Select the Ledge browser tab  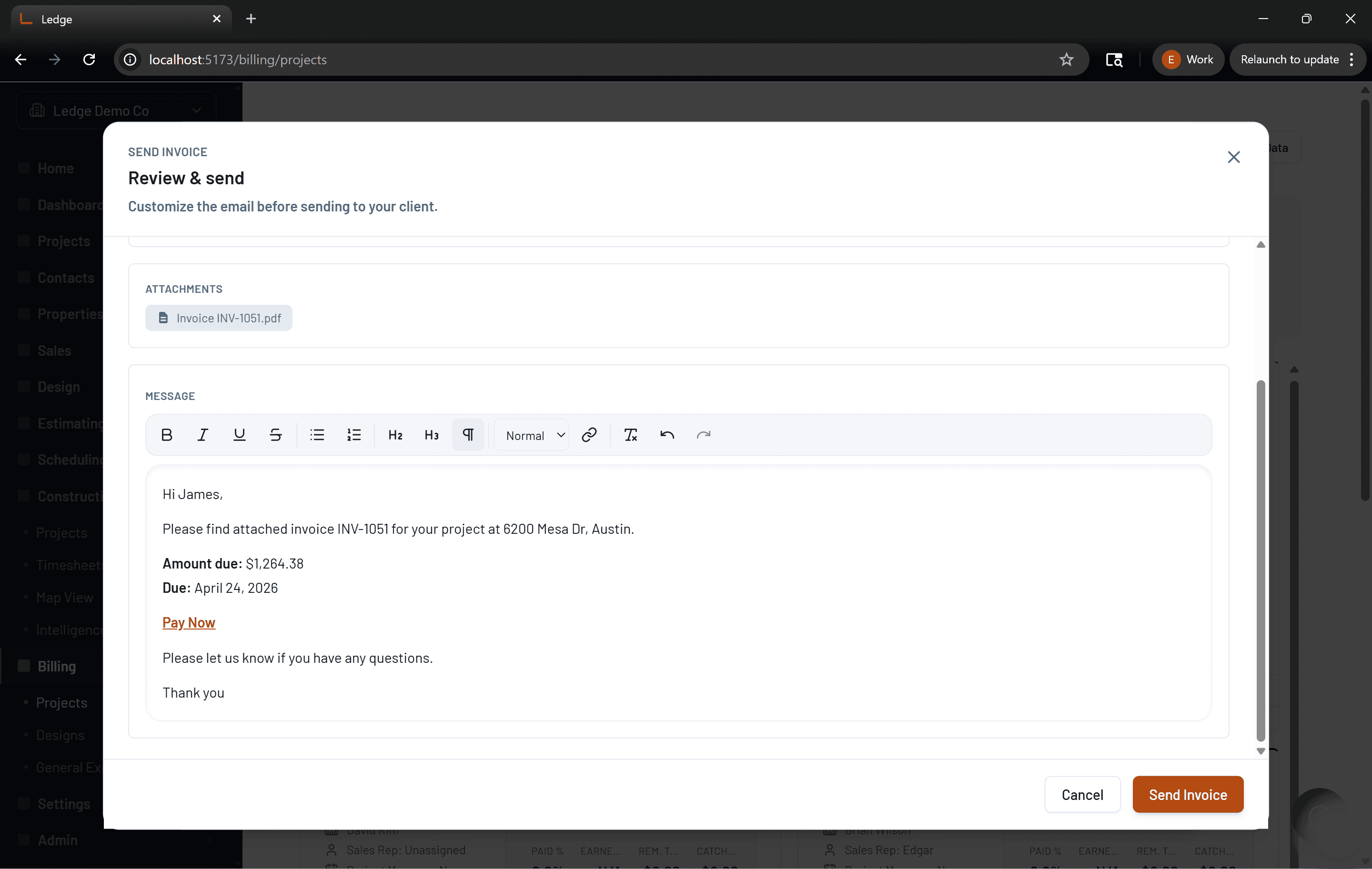tap(121, 19)
